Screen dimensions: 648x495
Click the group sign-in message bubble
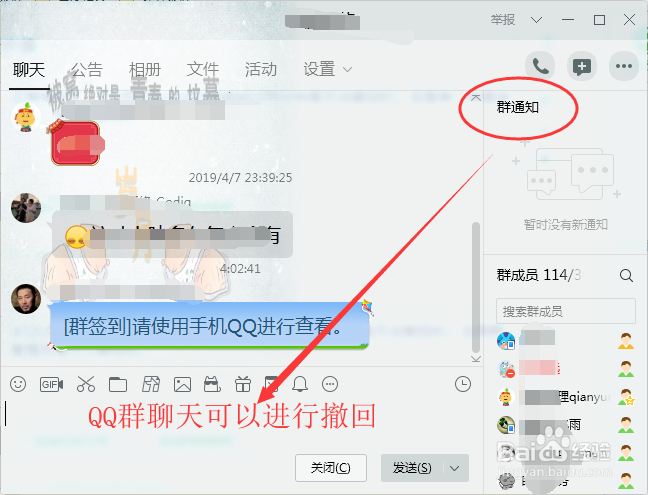pyautogui.click(x=209, y=326)
